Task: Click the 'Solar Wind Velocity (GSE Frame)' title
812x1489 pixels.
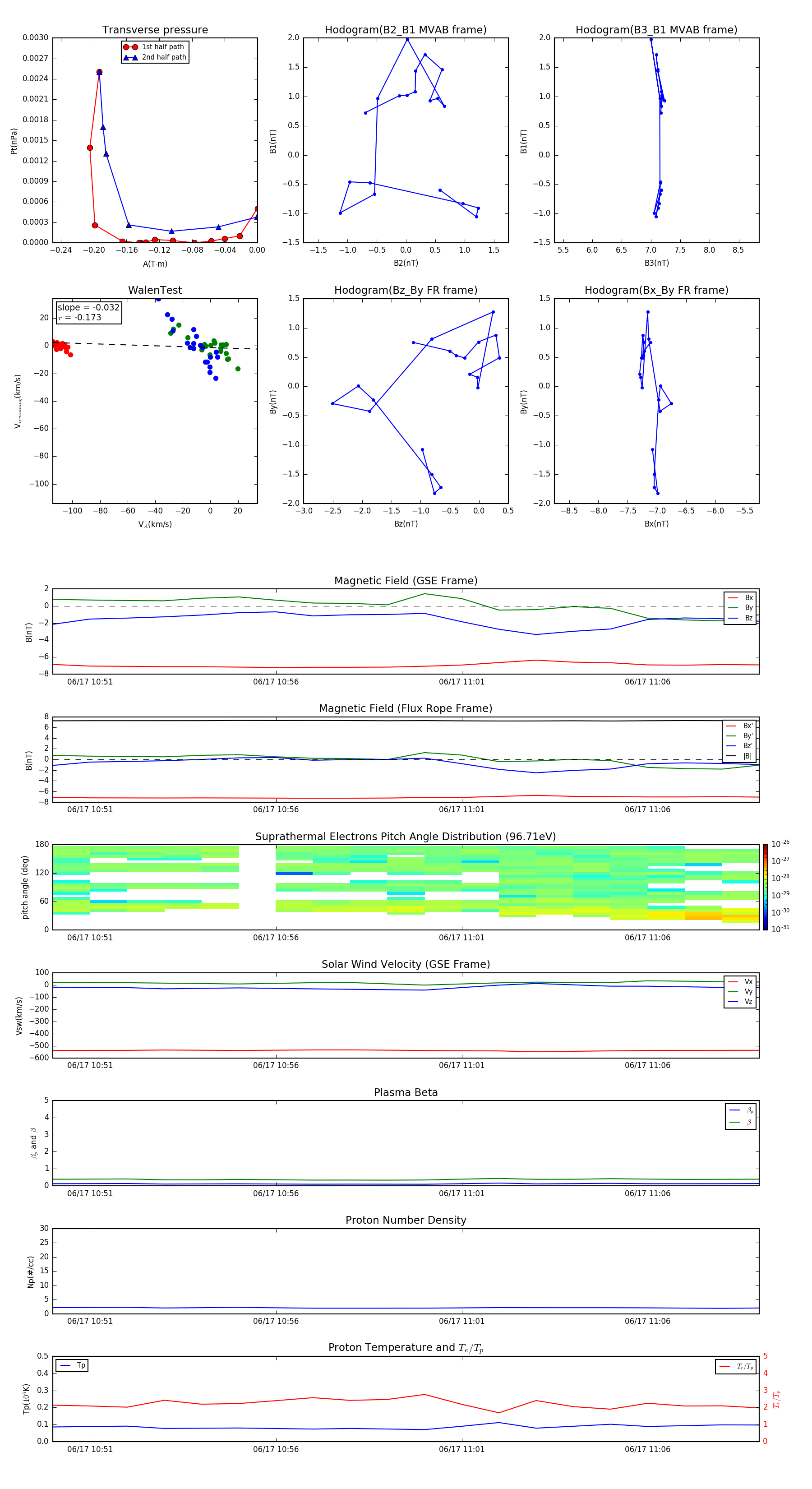Action: (406, 965)
